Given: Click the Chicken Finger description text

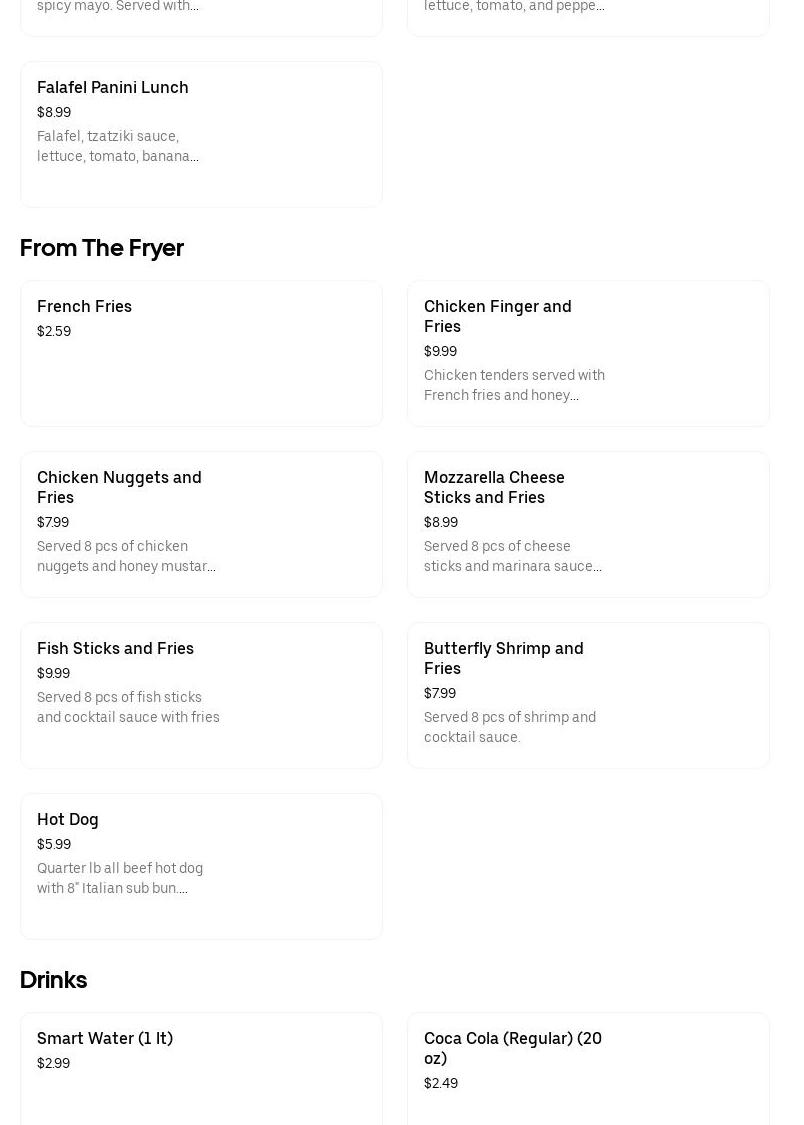Looking at the screenshot, I should [514, 385].
